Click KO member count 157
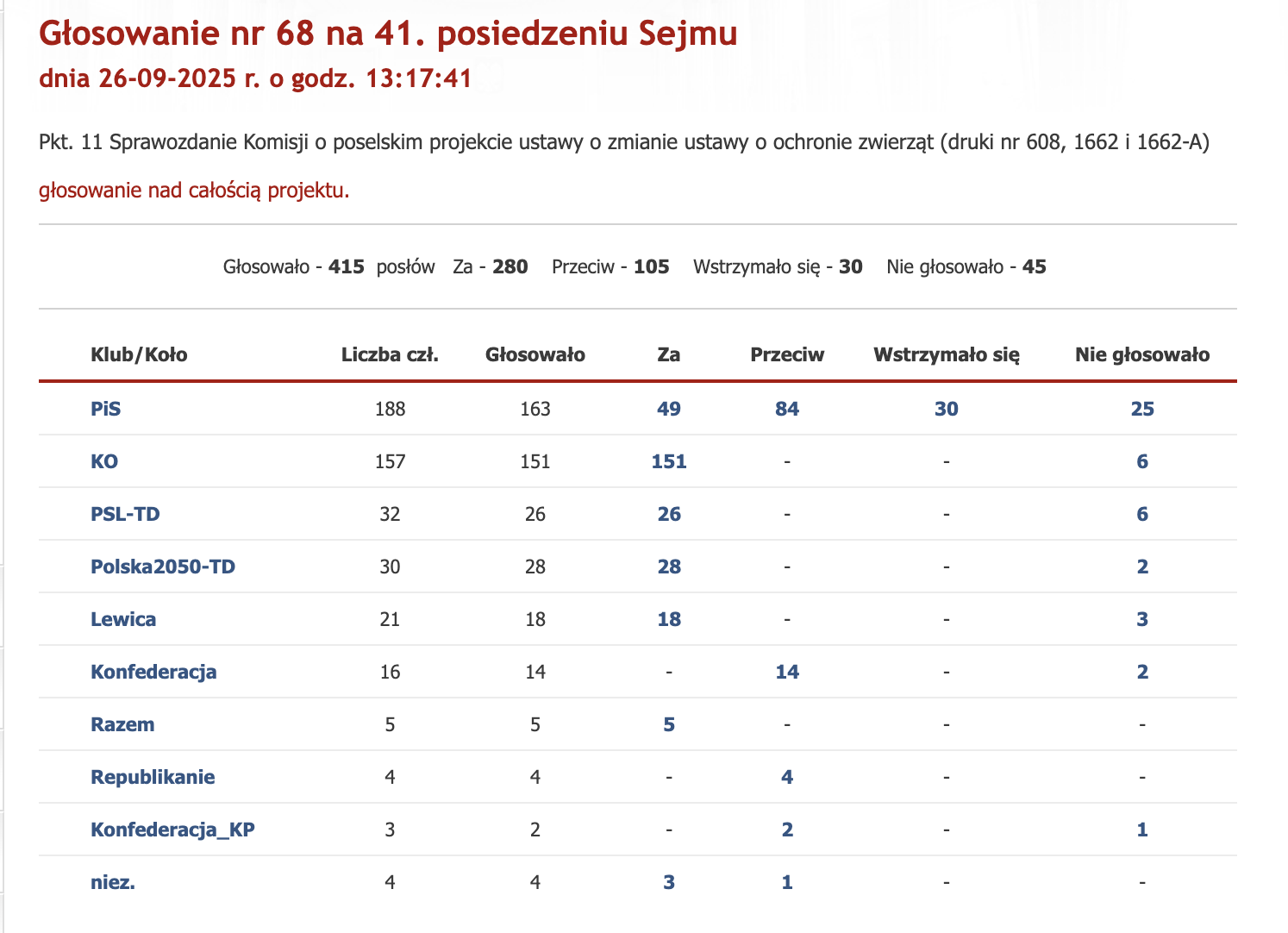This screenshot has width=1288, height=933. coord(391,461)
